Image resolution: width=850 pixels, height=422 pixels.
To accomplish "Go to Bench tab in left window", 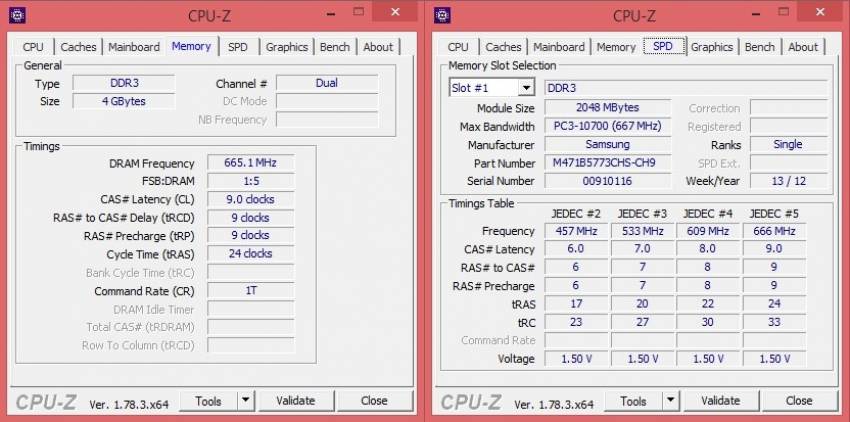I will (335, 47).
